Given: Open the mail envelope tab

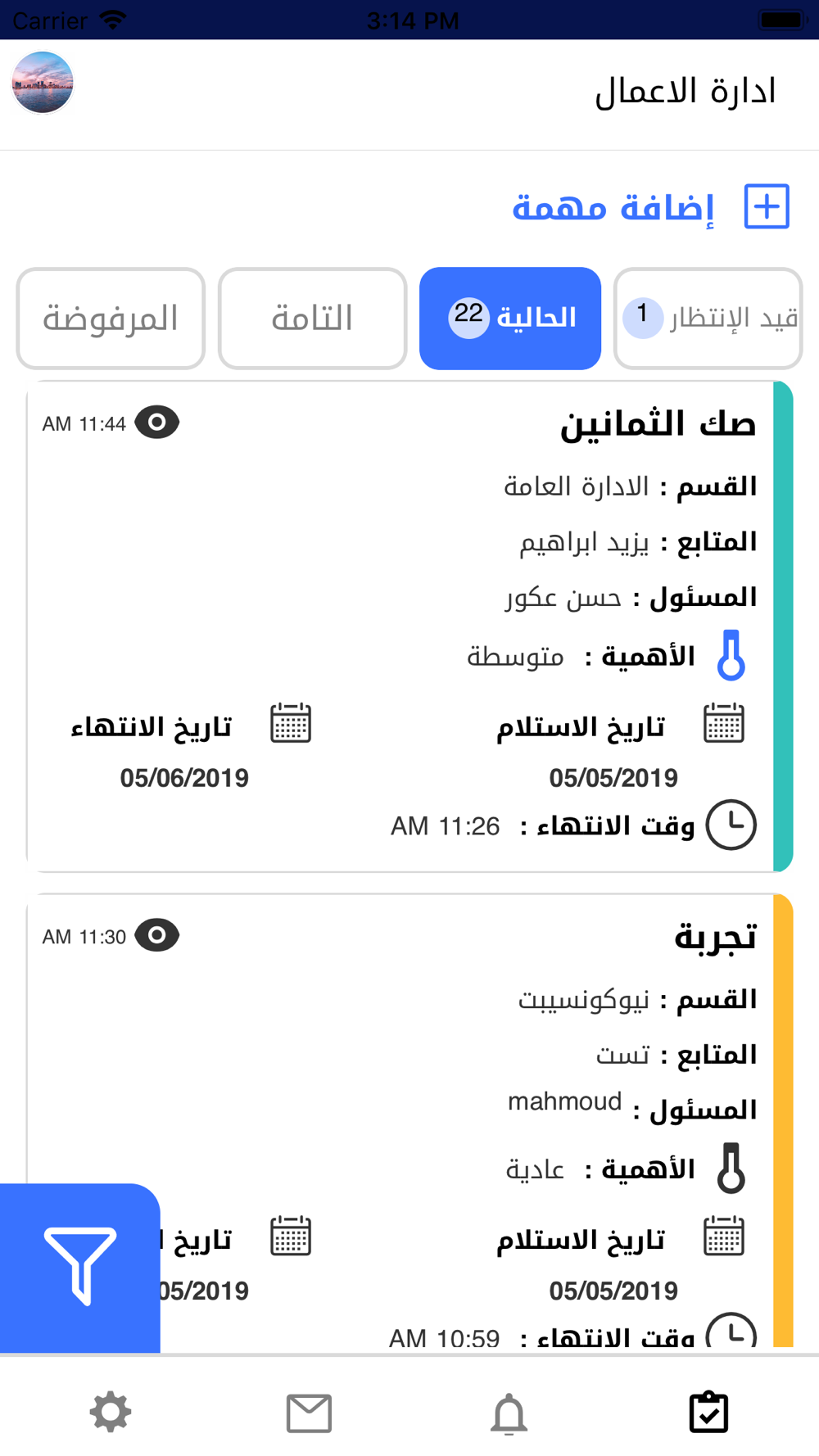Looking at the screenshot, I should tap(309, 1413).
